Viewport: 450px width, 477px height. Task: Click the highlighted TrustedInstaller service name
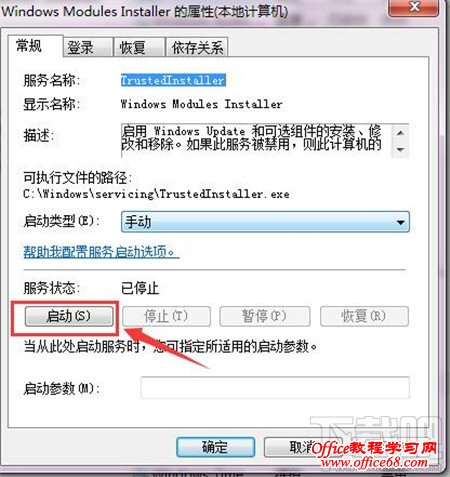pyautogui.click(x=173, y=80)
